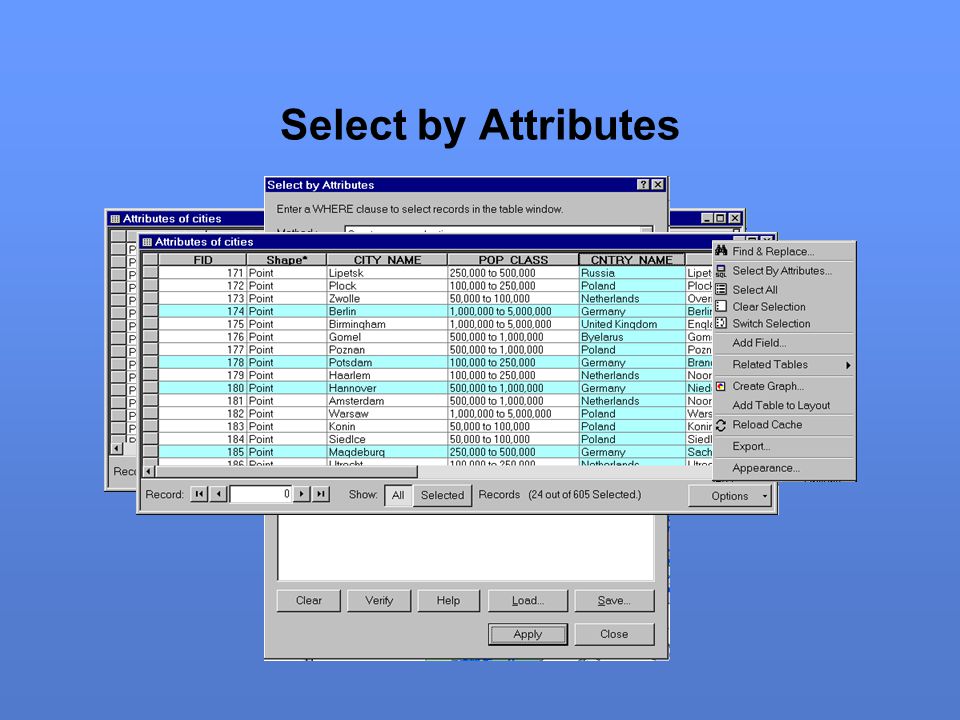This screenshot has width=960, height=720.
Task: Go to last record button
Action: pyautogui.click(x=321, y=494)
